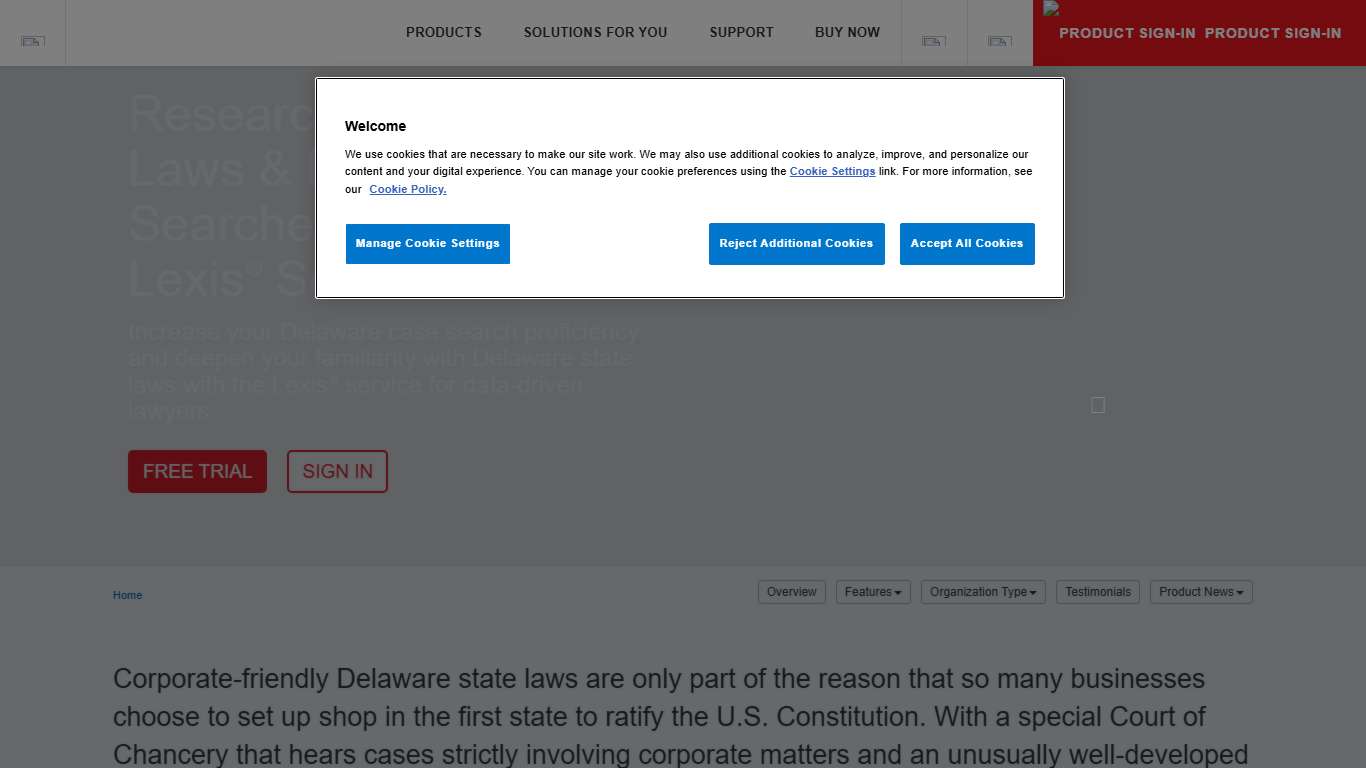This screenshot has width=1366, height=768.
Task: Accept All Cookies in the dialog
Action: coord(967,243)
